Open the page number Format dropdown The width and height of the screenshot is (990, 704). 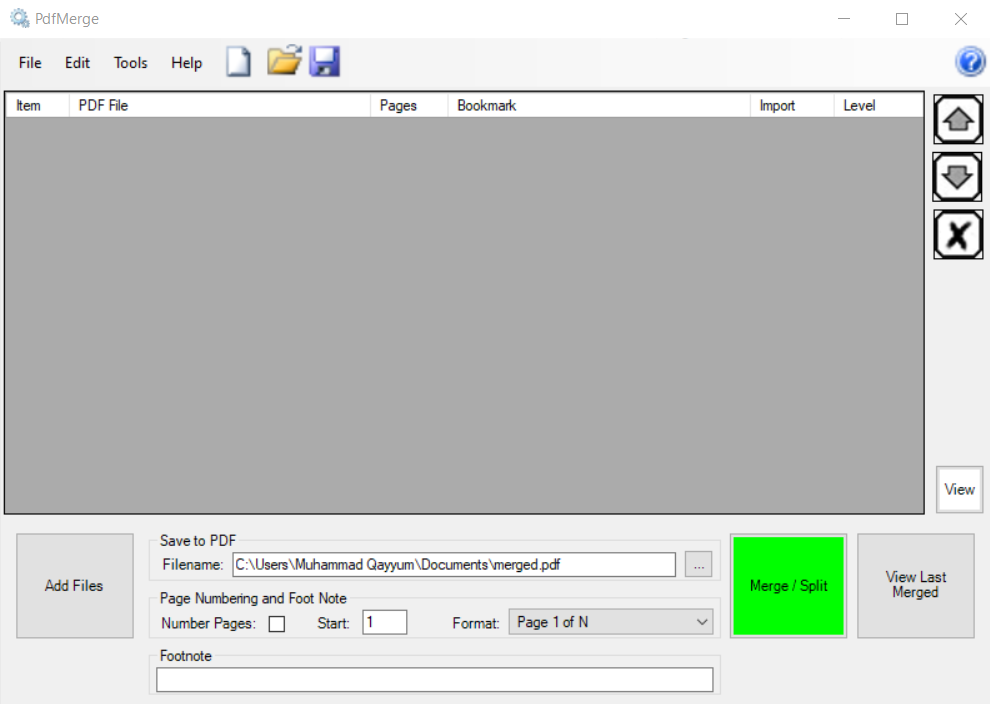[x=610, y=621]
